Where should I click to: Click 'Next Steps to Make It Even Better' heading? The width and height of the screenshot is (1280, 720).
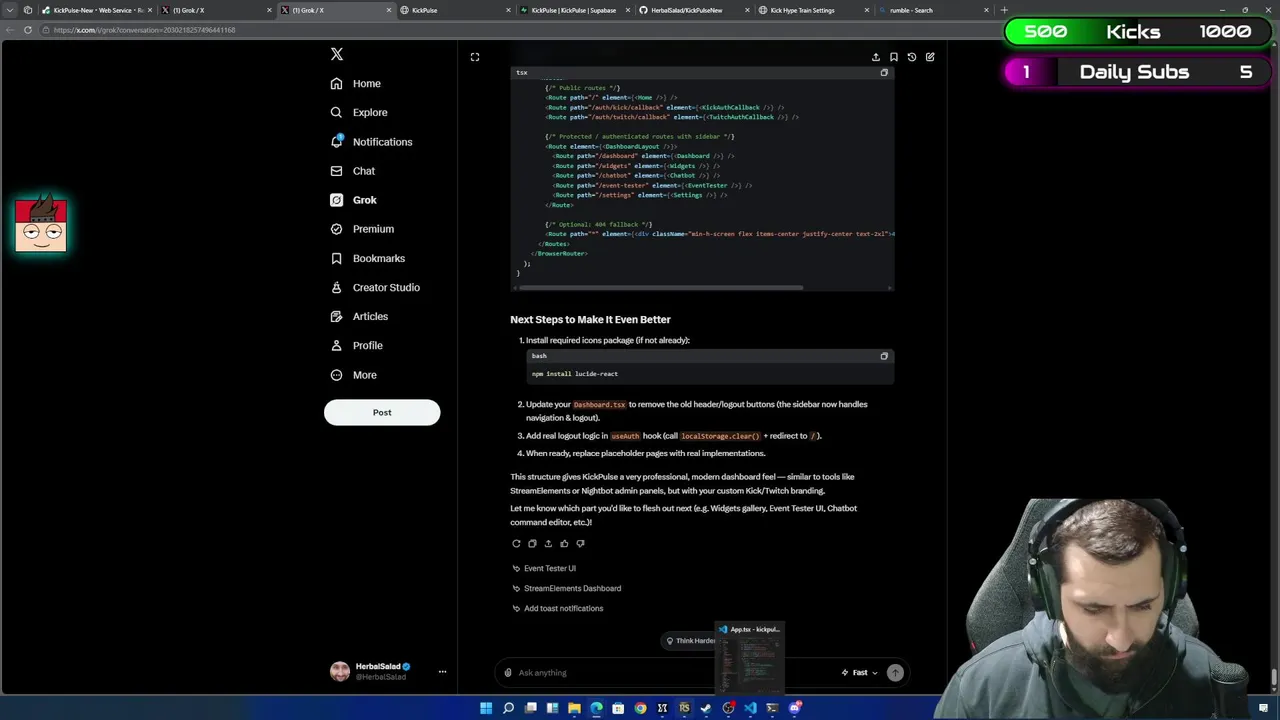click(x=590, y=319)
